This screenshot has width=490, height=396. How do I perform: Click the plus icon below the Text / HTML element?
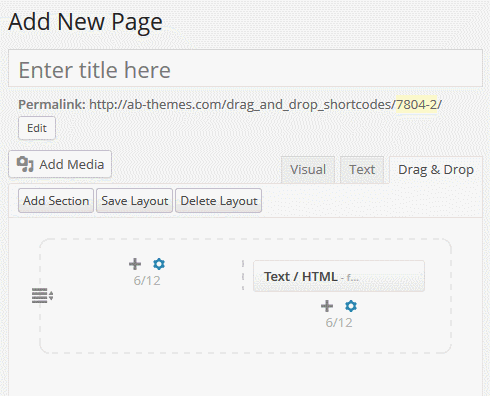pos(327,306)
